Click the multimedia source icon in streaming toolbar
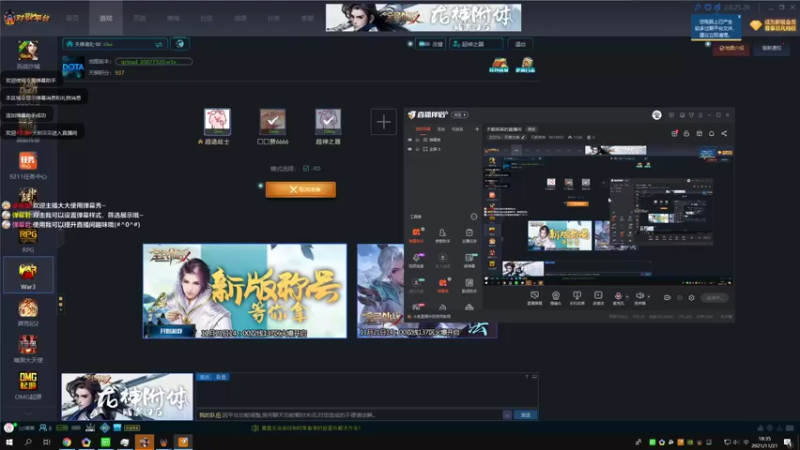This screenshot has height=450, width=800. pyautogui.click(x=598, y=296)
